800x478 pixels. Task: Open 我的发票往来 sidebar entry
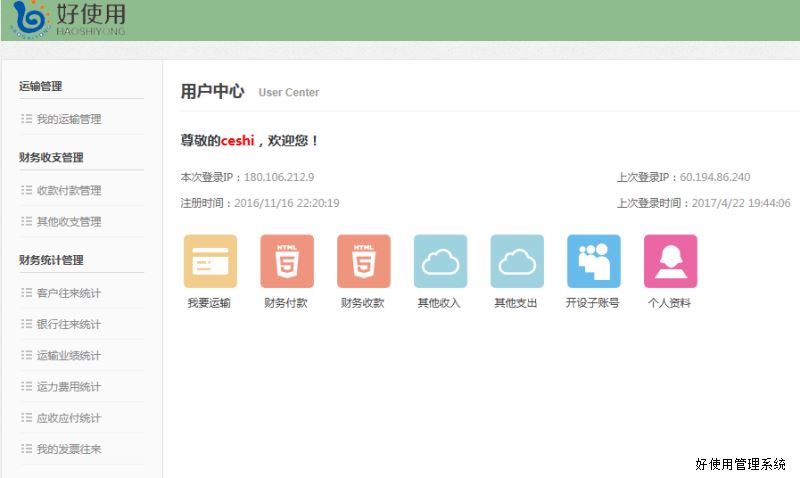tap(69, 449)
